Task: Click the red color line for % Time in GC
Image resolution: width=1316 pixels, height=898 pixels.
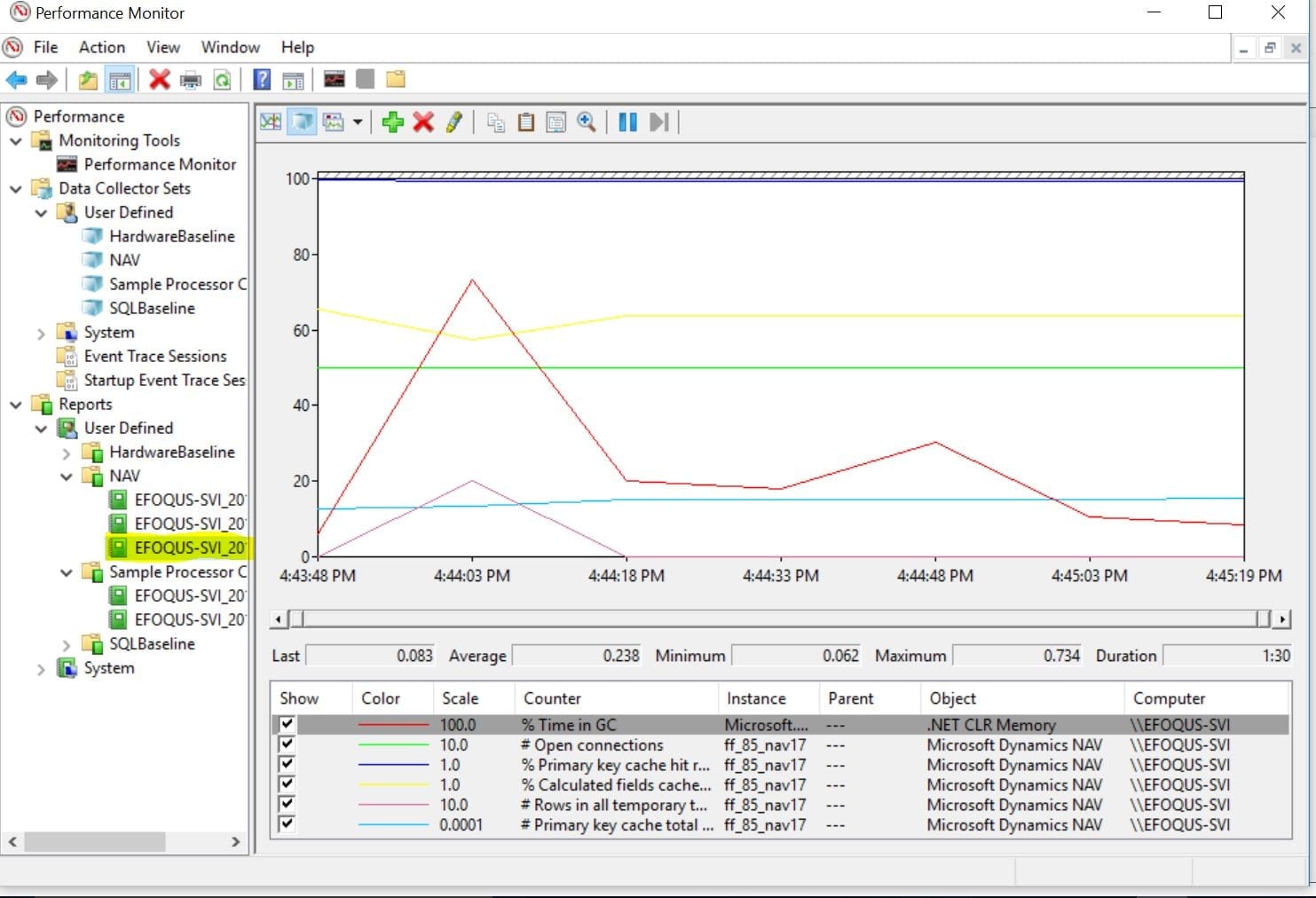Action: (393, 725)
